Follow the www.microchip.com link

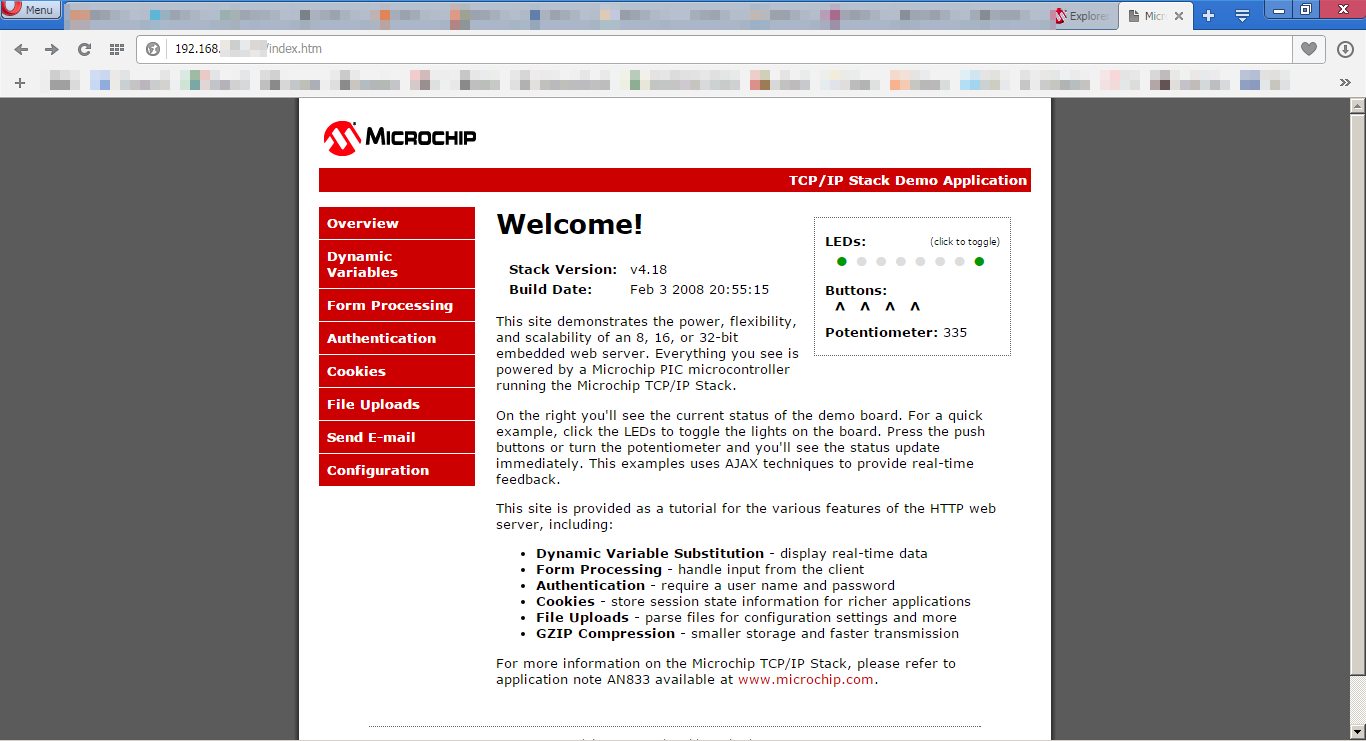click(806, 679)
